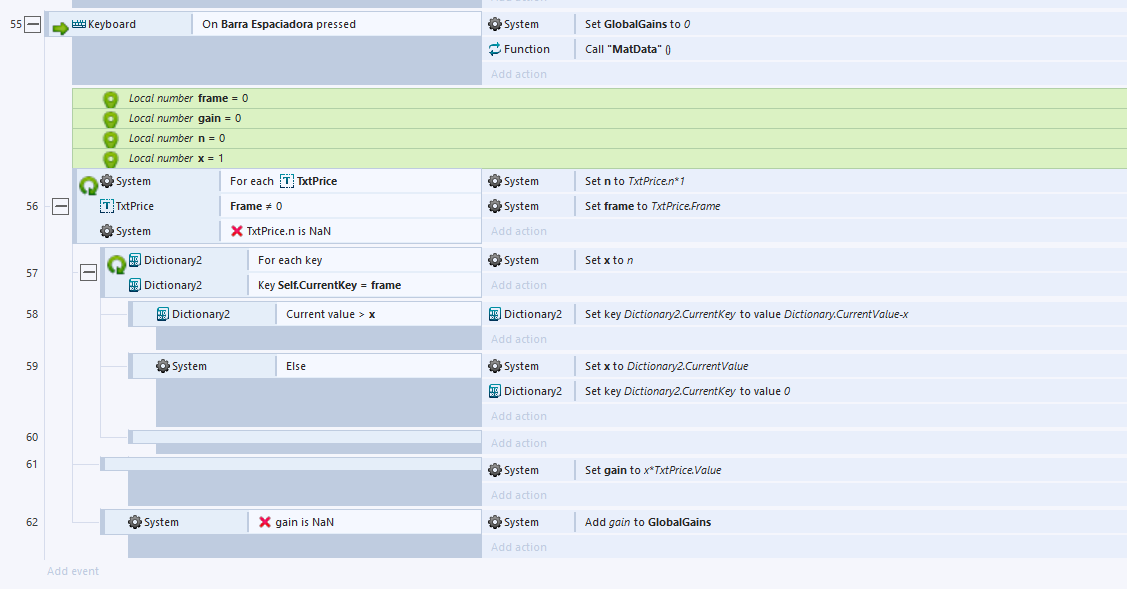Click the Keyboard object icon in event 55
This screenshot has height=589, width=1127.
click(79, 24)
